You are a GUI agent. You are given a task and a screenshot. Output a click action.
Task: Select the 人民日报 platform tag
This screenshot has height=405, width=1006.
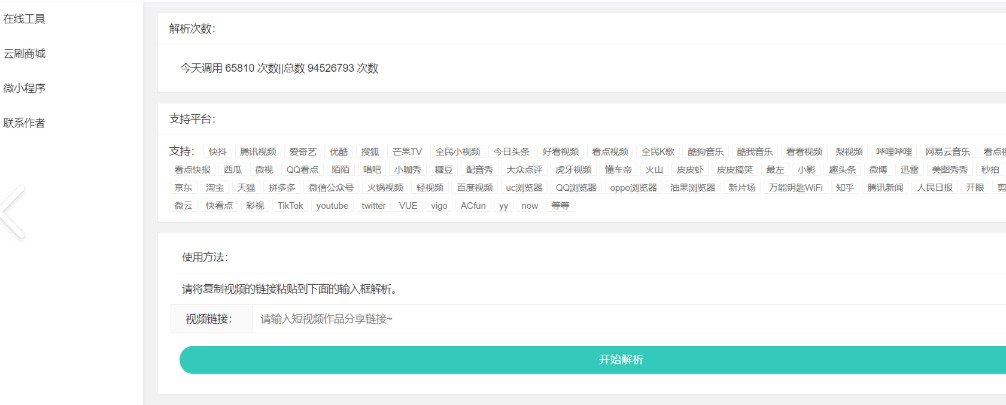[x=934, y=187]
